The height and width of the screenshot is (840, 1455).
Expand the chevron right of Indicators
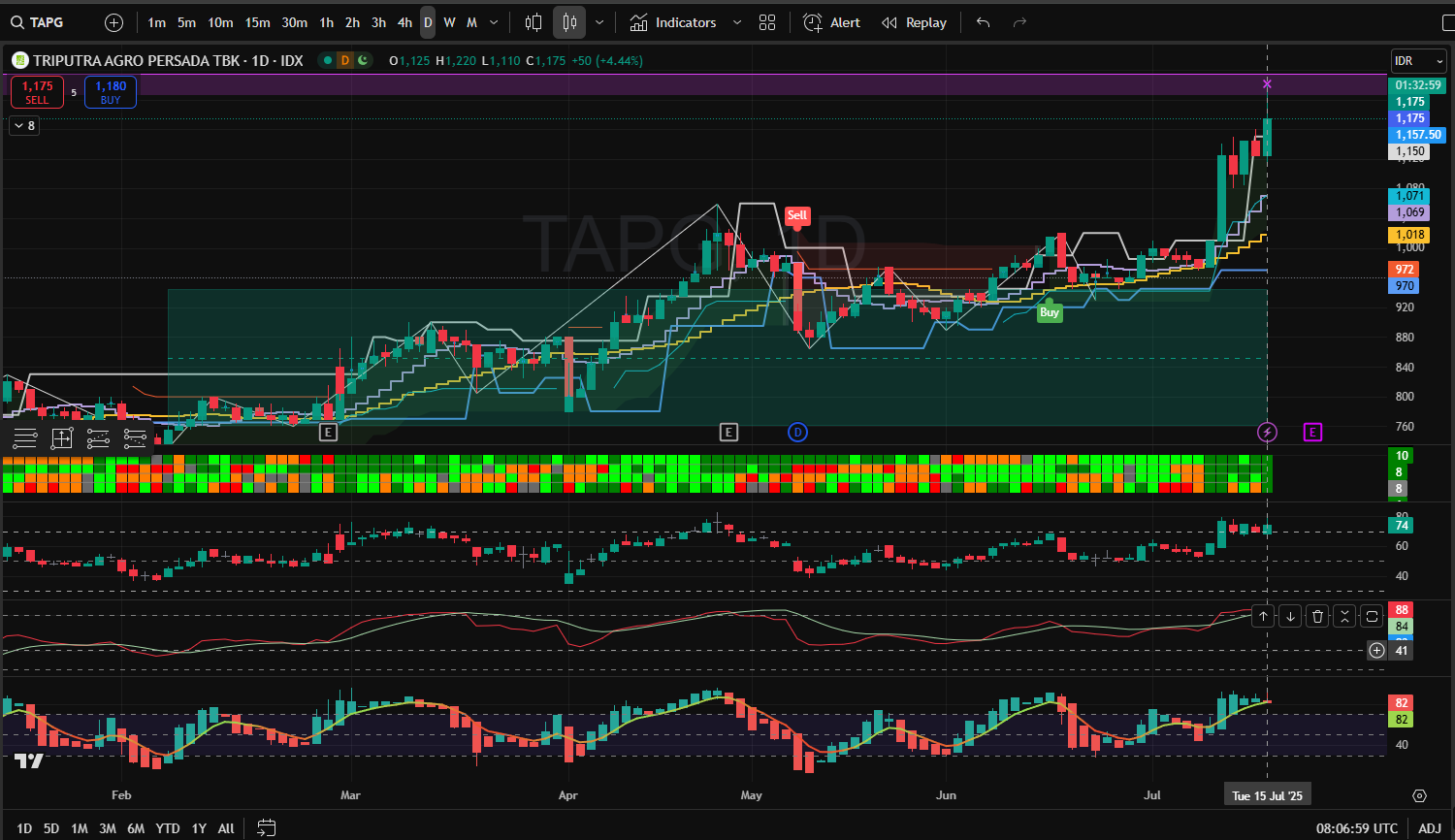[x=736, y=22]
